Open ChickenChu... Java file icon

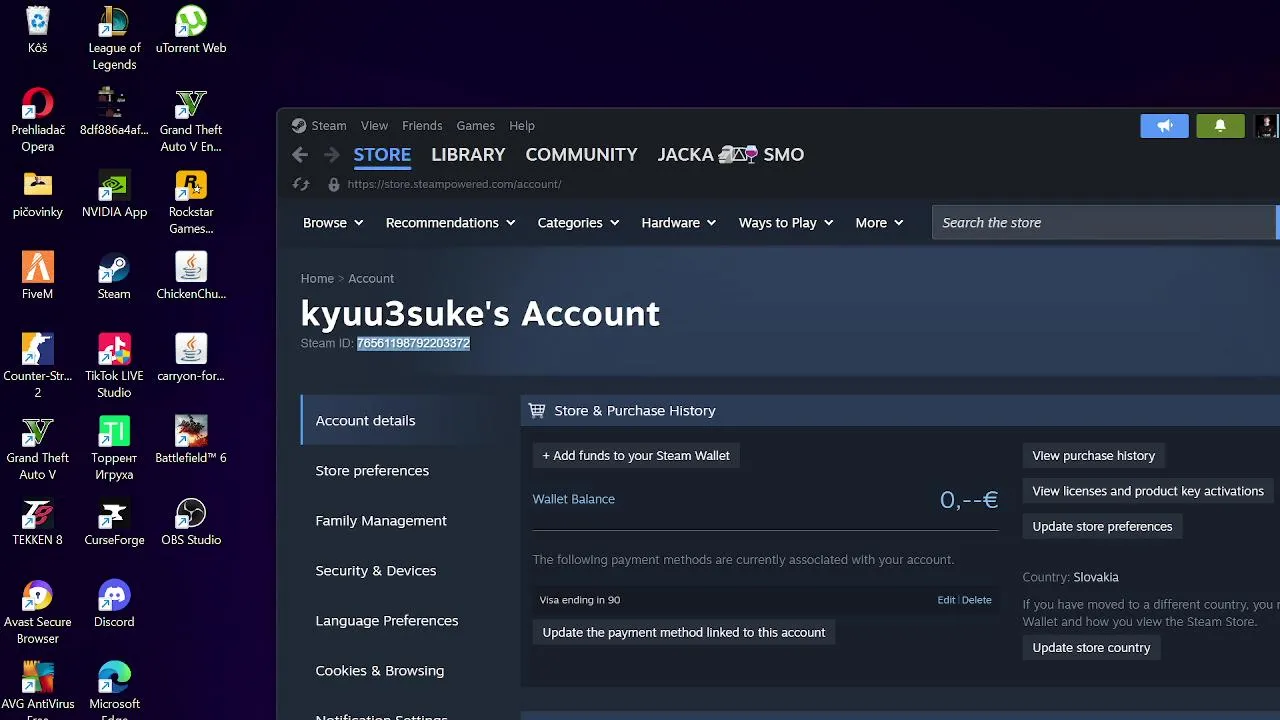pyautogui.click(x=191, y=276)
